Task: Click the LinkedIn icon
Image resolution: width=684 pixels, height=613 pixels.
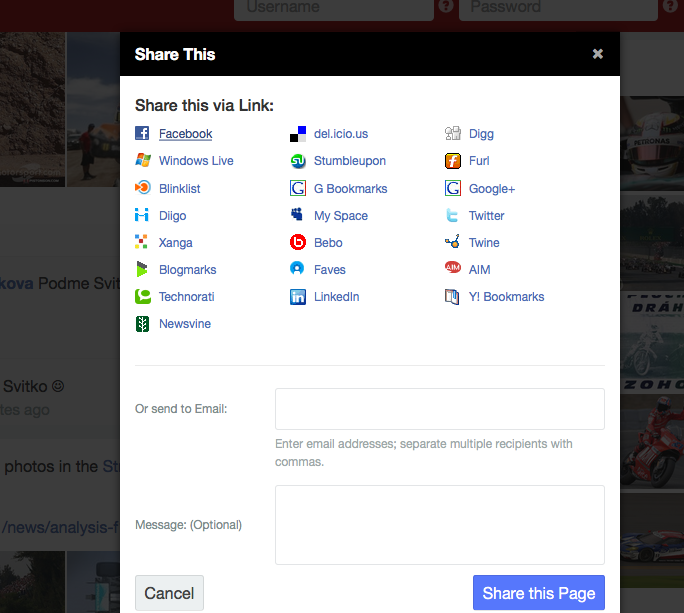Action: point(298,297)
